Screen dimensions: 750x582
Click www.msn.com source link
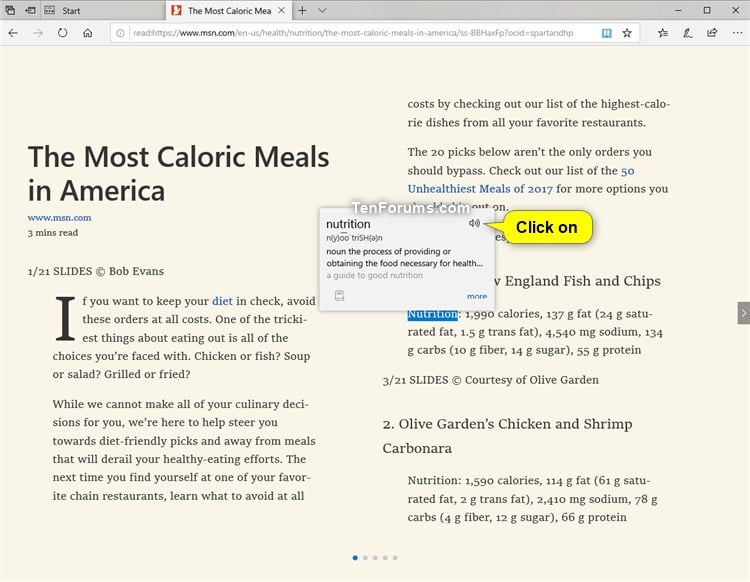click(59, 218)
